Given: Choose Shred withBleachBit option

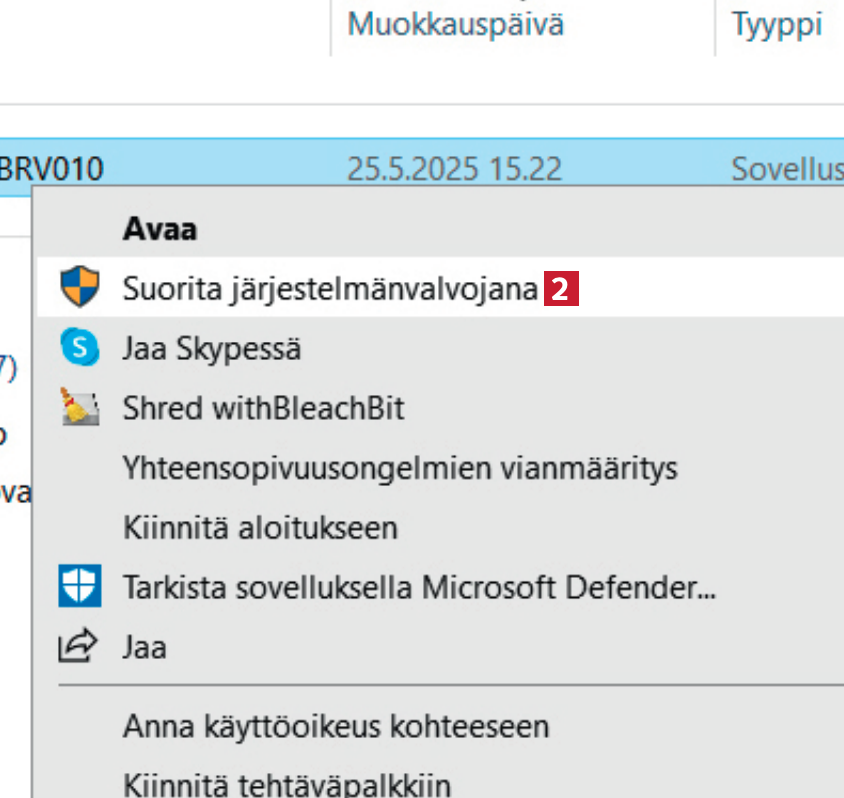Looking at the screenshot, I should pyautogui.click(x=263, y=408).
